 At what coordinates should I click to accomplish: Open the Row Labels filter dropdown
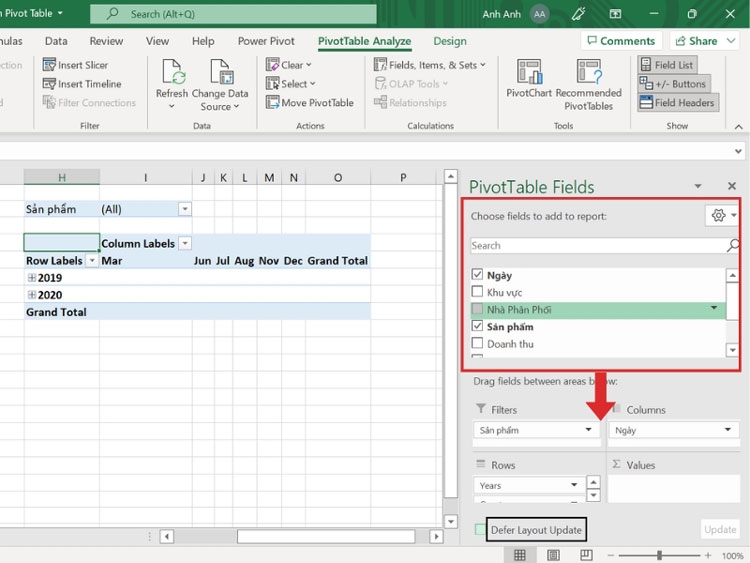coord(92,260)
